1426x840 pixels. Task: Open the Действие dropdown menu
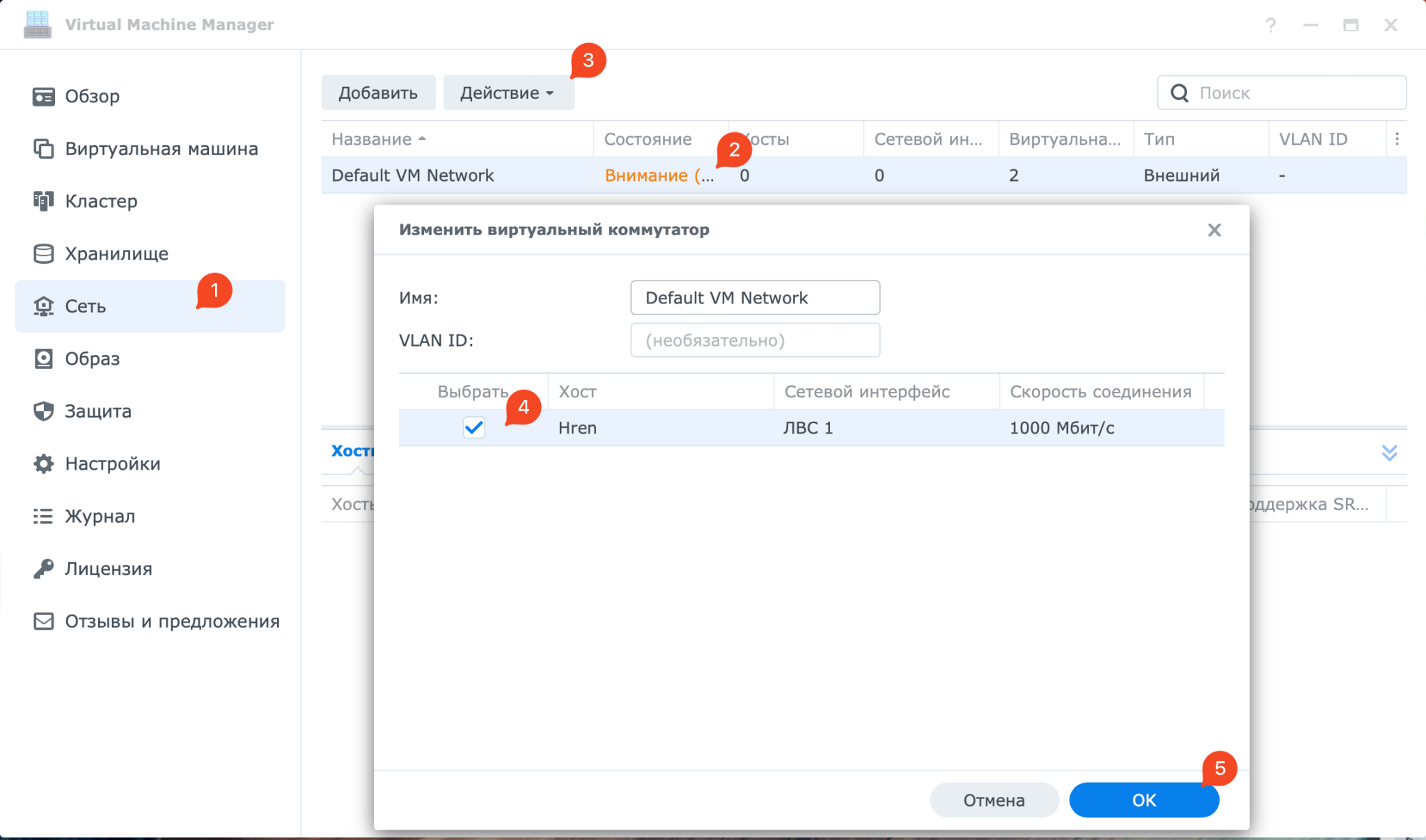[x=508, y=93]
